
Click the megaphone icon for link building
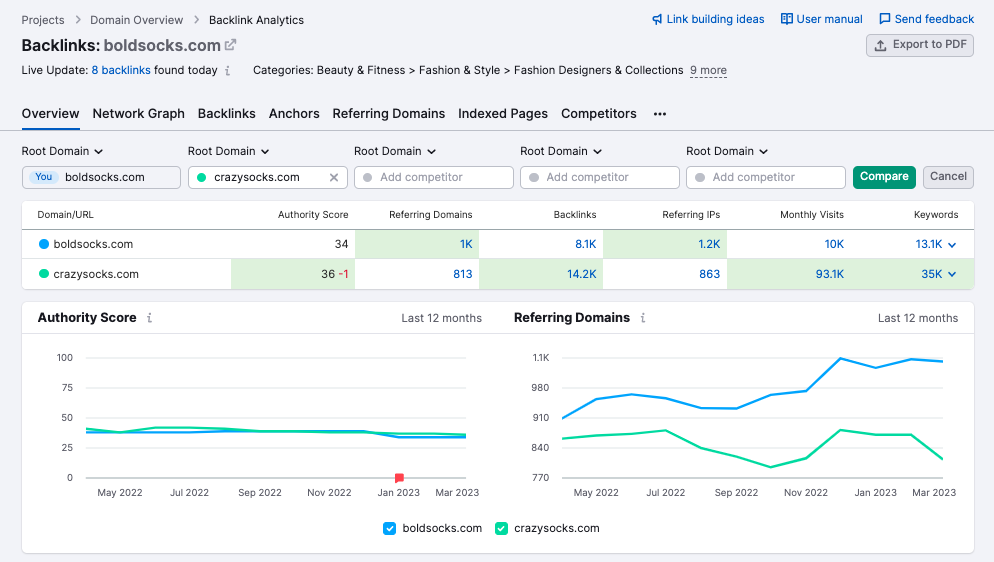coord(657,20)
